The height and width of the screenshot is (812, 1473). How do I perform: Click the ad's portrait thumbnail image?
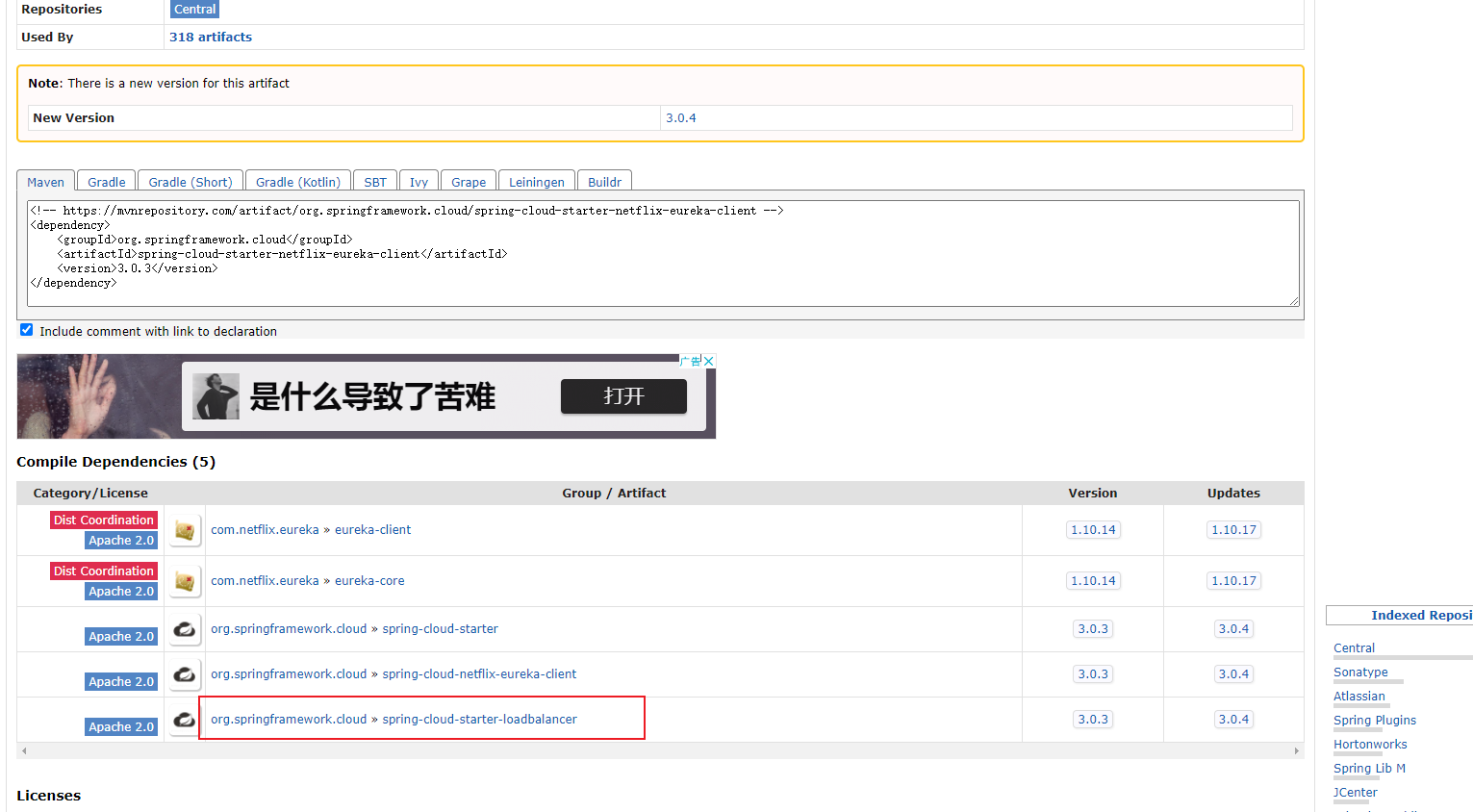point(216,396)
